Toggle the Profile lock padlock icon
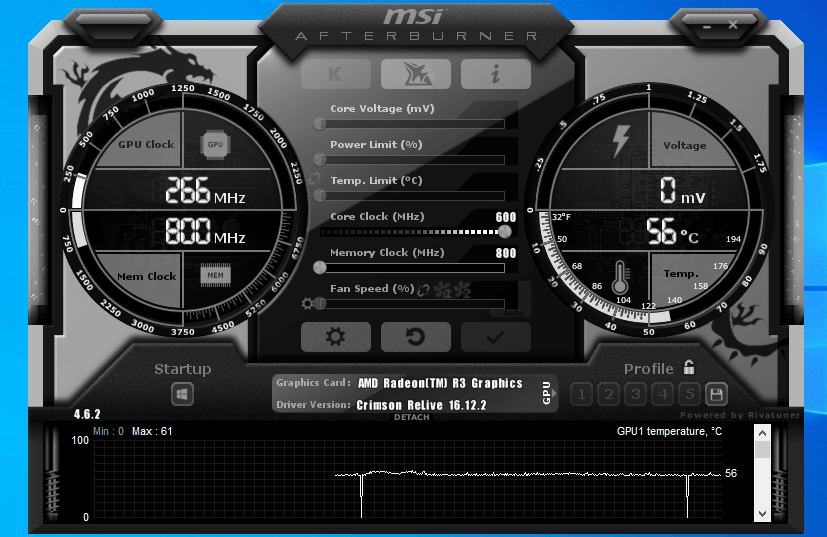 (x=689, y=367)
